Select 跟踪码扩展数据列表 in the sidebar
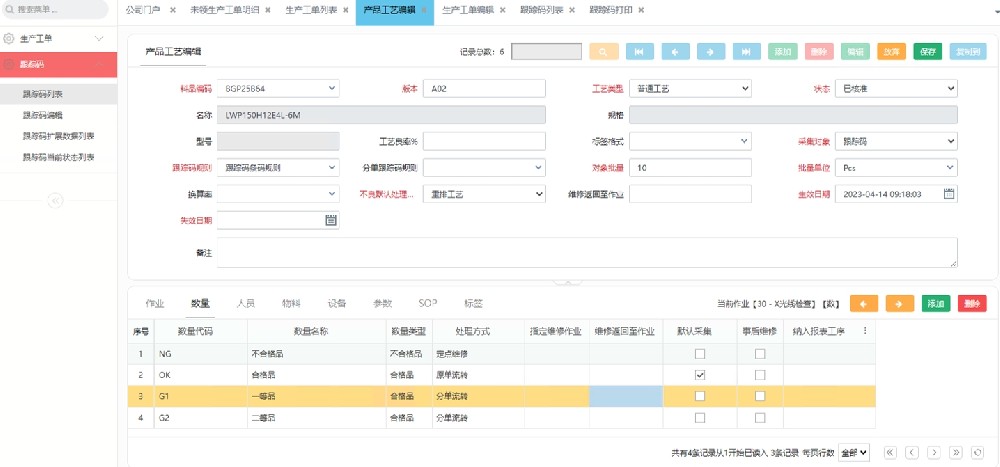1000x467 pixels. coord(58,136)
